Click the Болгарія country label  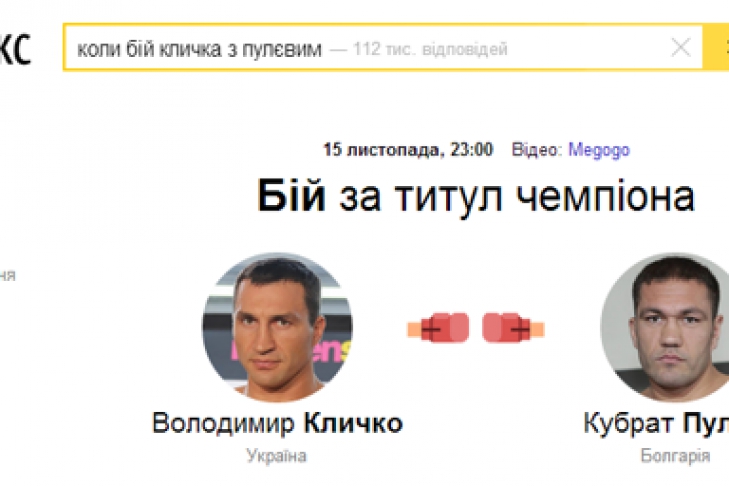(x=675, y=456)
